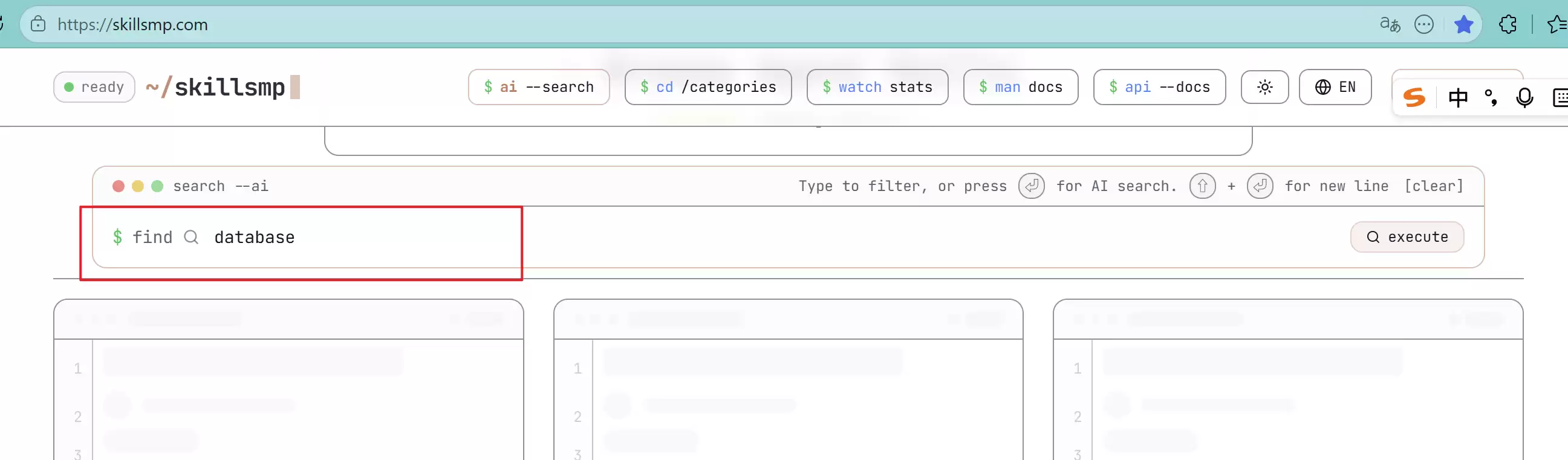
Task: Open the man docs page
Action: [x=1020, y=87]
